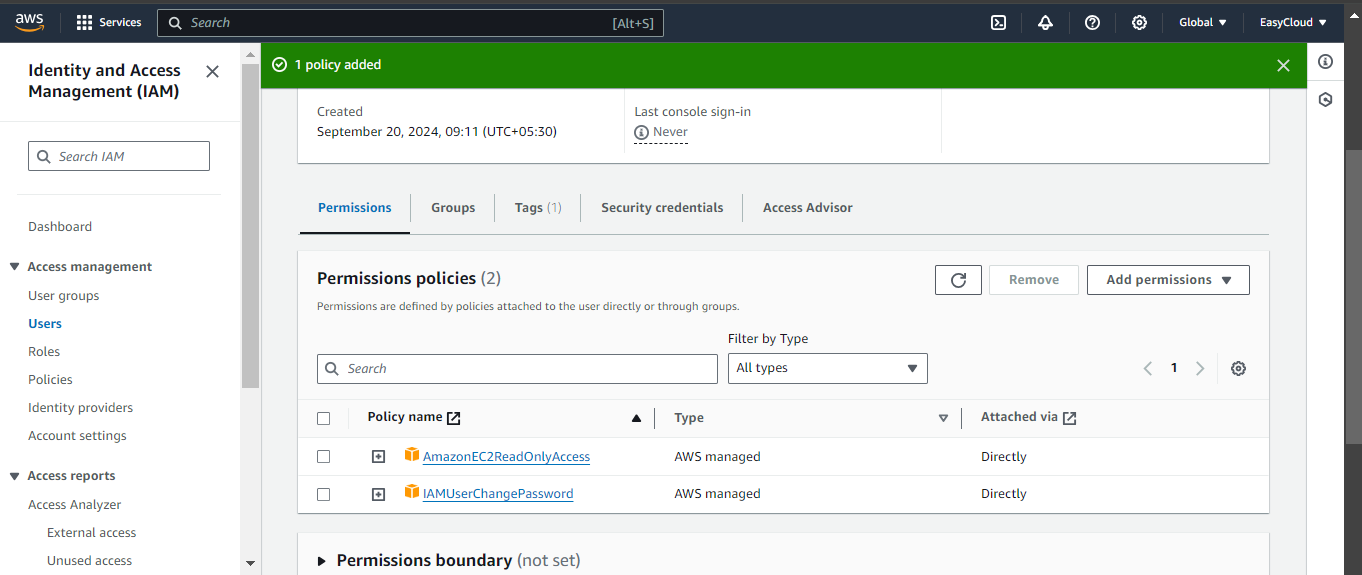Open External access in sidebar
This screenshot has height=575, width=1362.
point(91,533)
